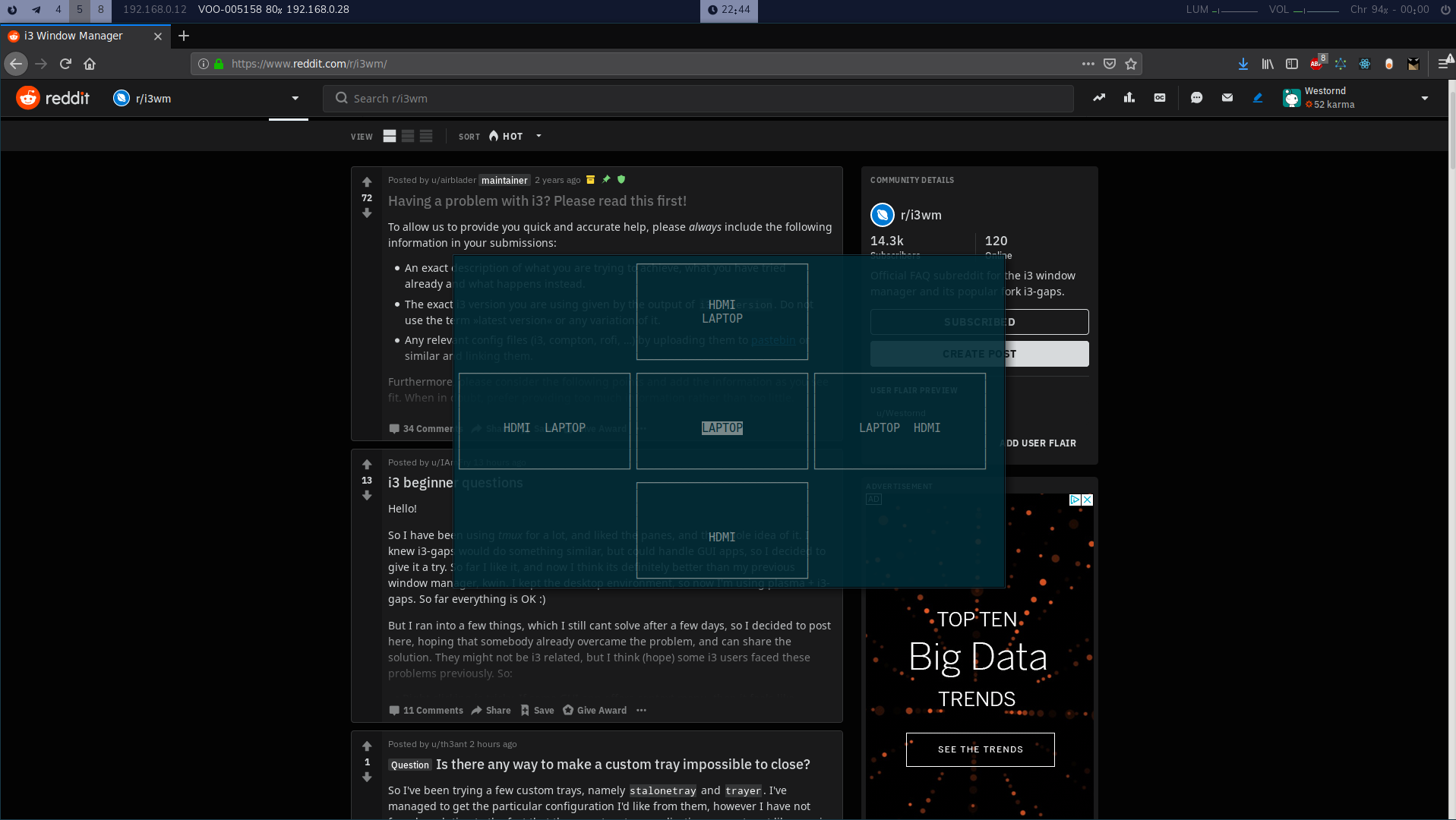
Task: Go back to the previous page
Action: tap(16, 64)
